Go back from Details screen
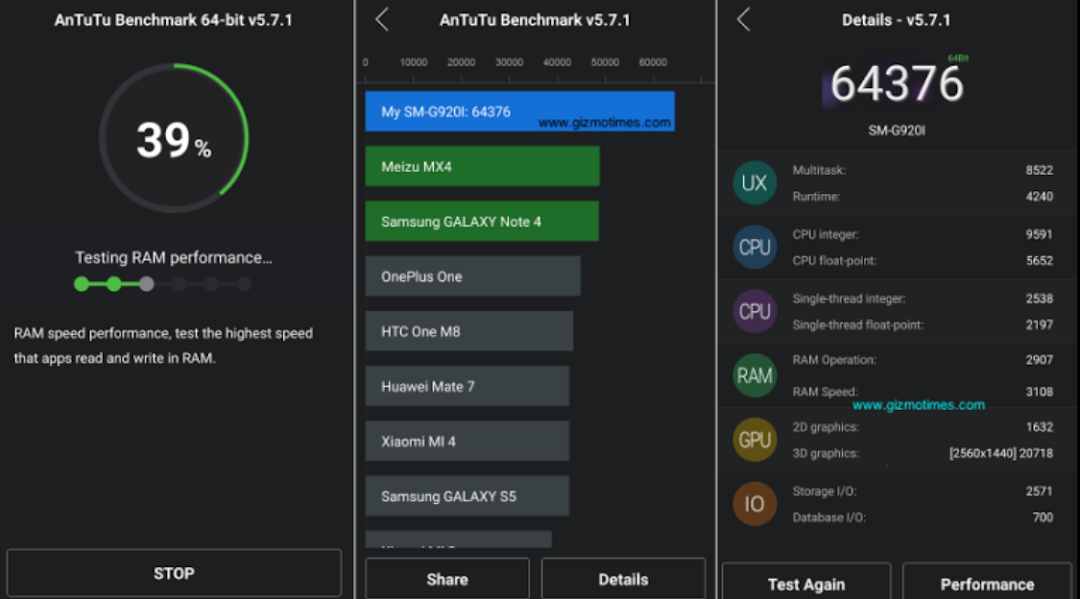Image resolution: width=1080 pixels, height=599 pixels. point(743,19)
